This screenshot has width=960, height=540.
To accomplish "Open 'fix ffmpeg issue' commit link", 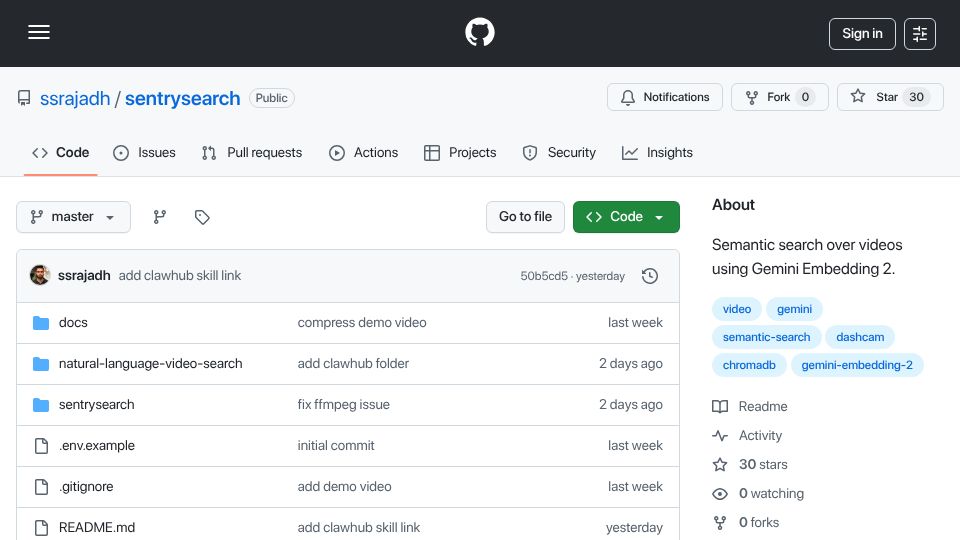I will (343, 405).
